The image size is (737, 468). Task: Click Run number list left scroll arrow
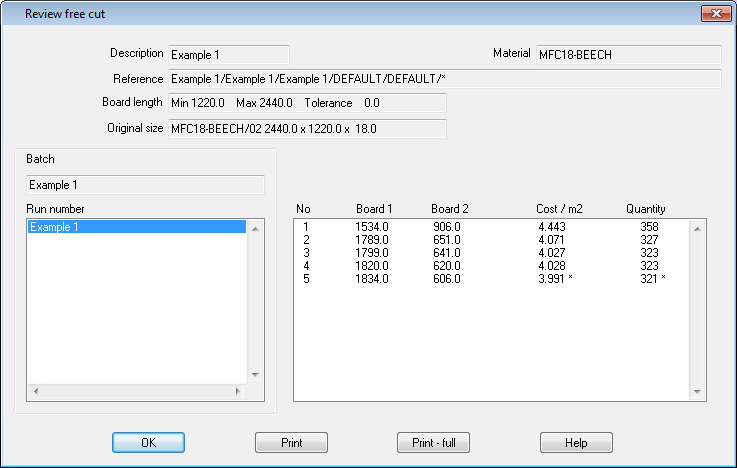pyautogui.click(x=36, y=391)
